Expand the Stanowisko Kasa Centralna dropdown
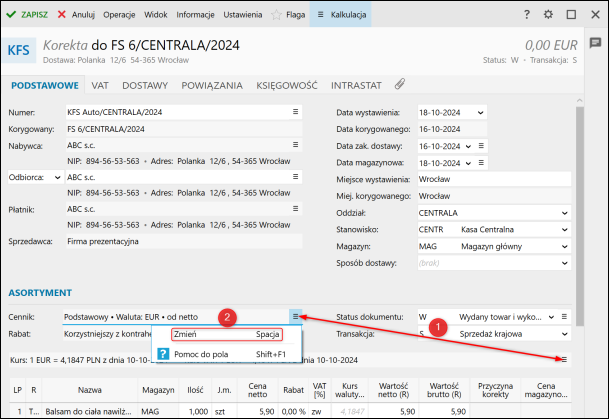 [565, 229]
